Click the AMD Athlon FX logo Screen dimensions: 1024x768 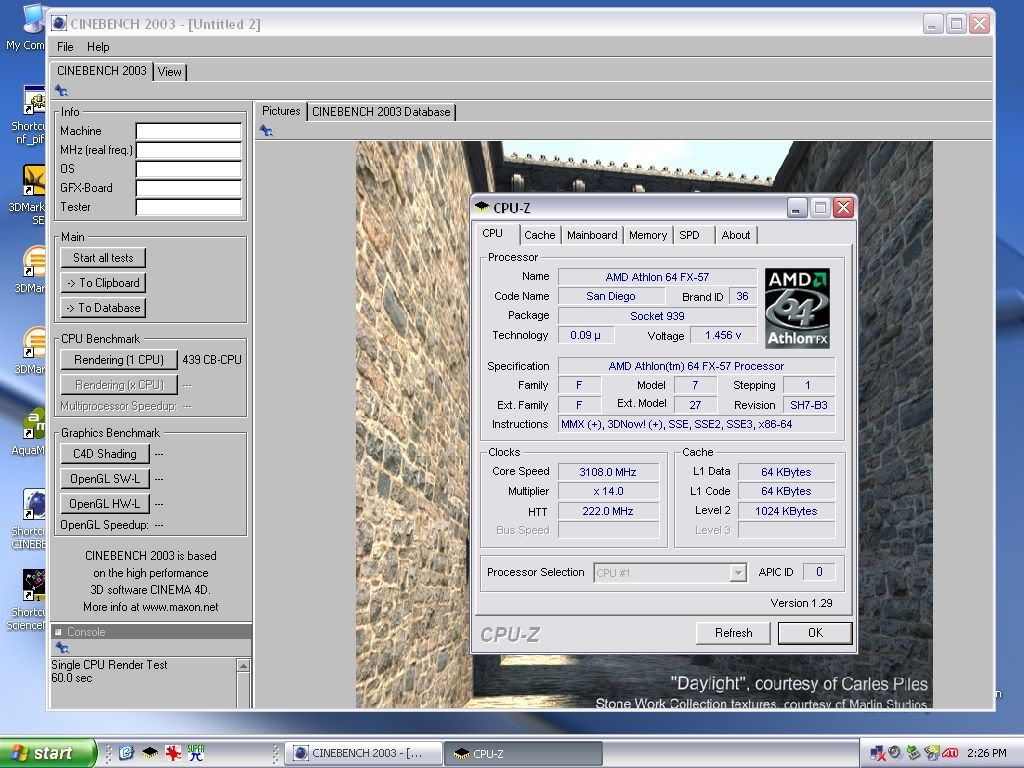pyautogui.click(x=797, y=308)
